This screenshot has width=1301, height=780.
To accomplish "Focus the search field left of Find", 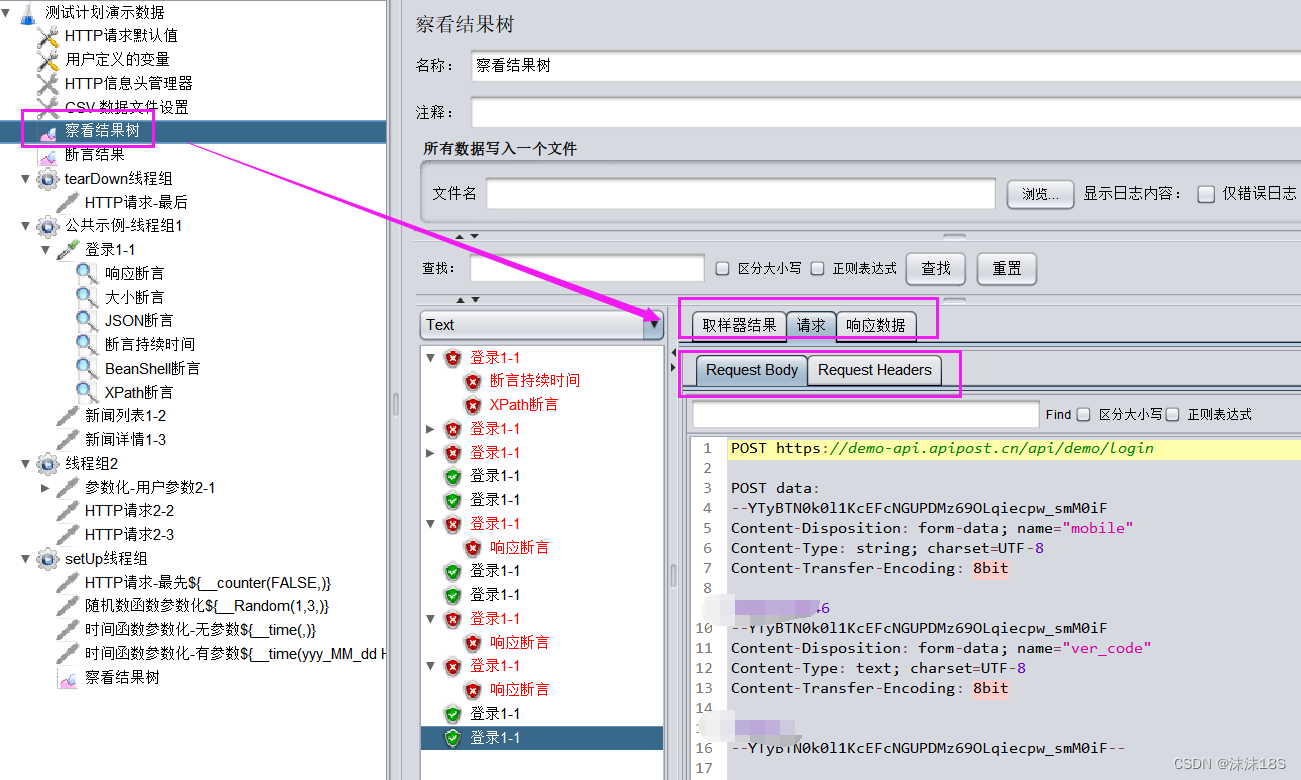I will 866,414.
